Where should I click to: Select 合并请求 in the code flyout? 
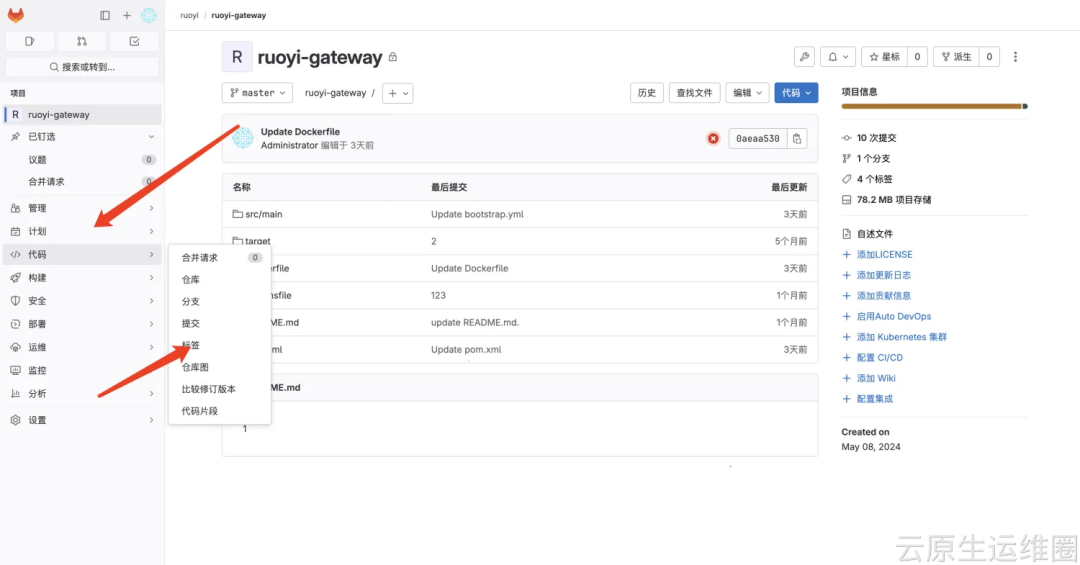(220, 258)
